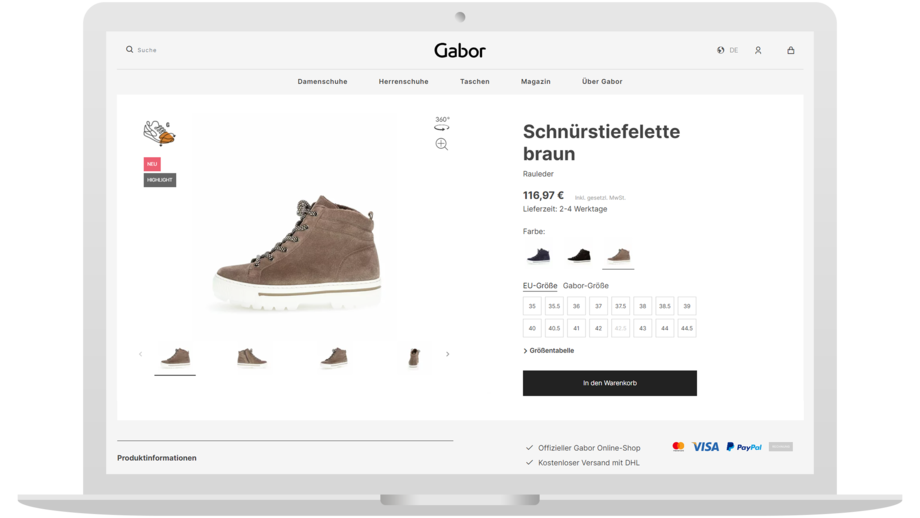Expand the Größentabelle size chart
This screenshot has height=518, width=920.
(x=549, y=351)
